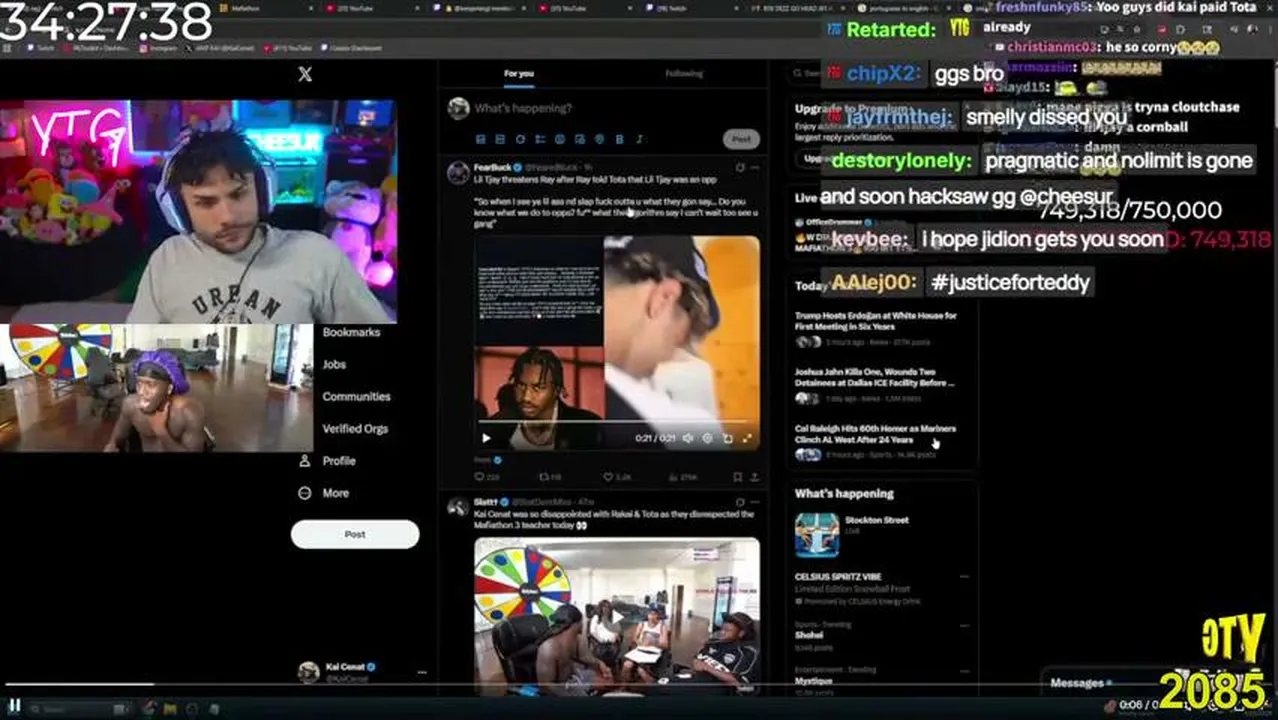
Task: Pause the outer video player
Action: click(x=14, y=705)
